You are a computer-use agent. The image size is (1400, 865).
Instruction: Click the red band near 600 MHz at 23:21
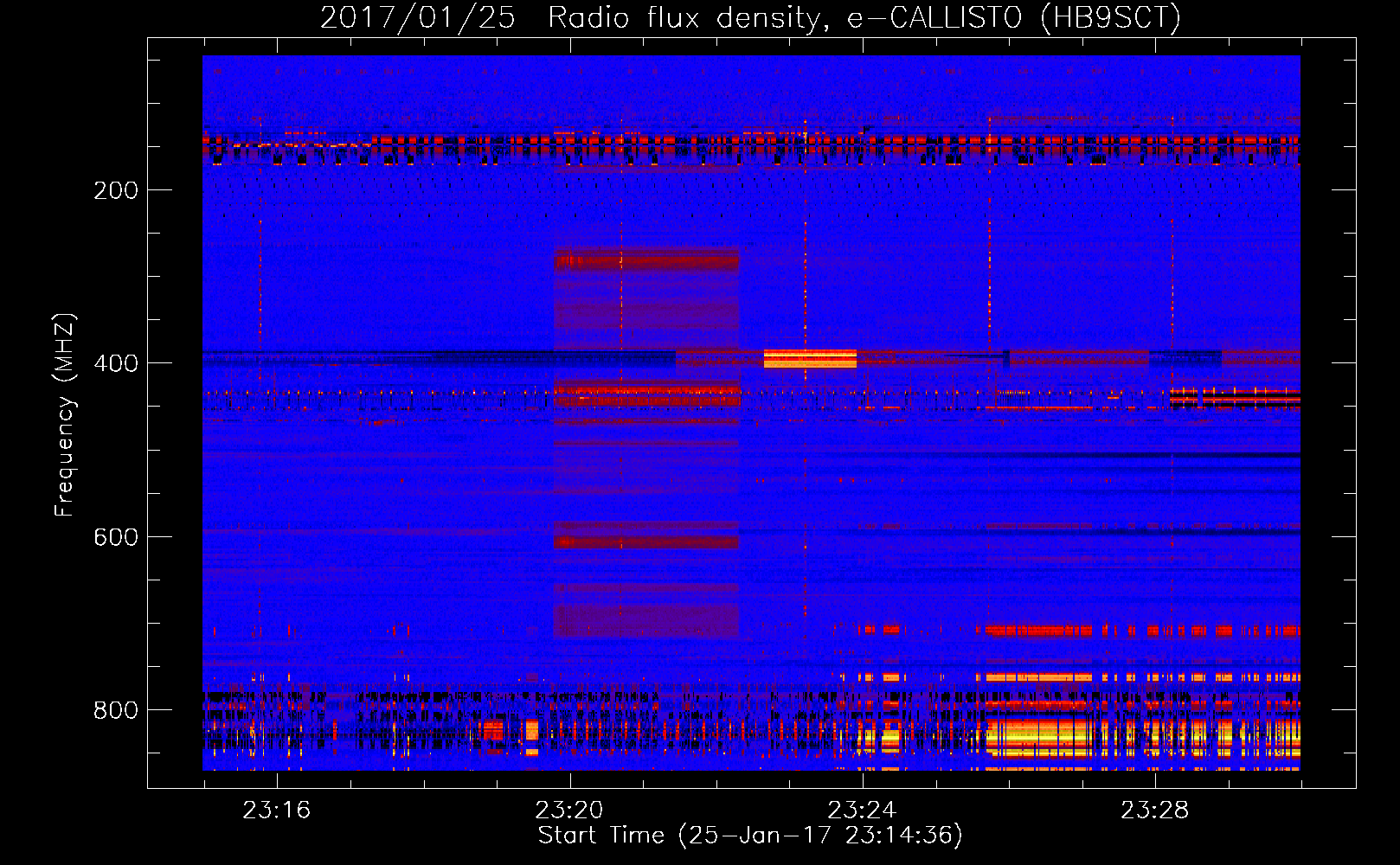646,542
